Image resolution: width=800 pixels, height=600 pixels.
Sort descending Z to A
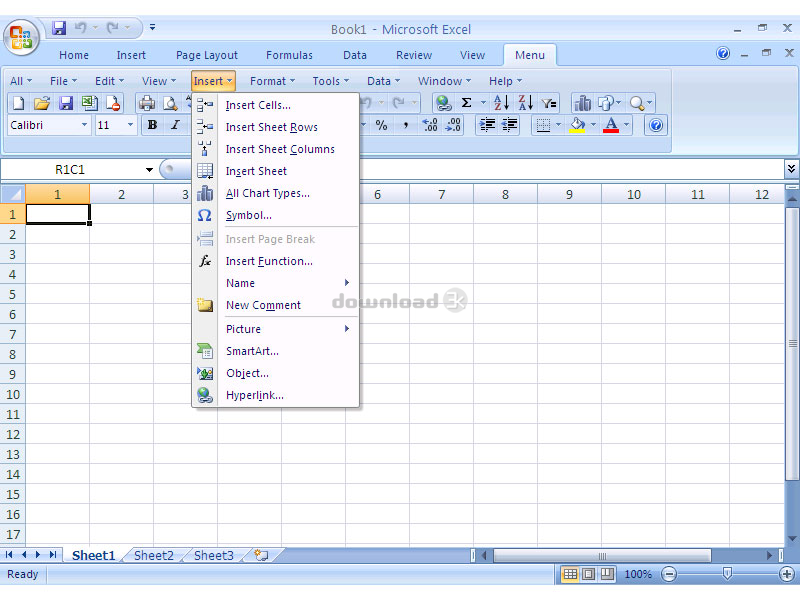pyautogui.click(x=526, y=103)
